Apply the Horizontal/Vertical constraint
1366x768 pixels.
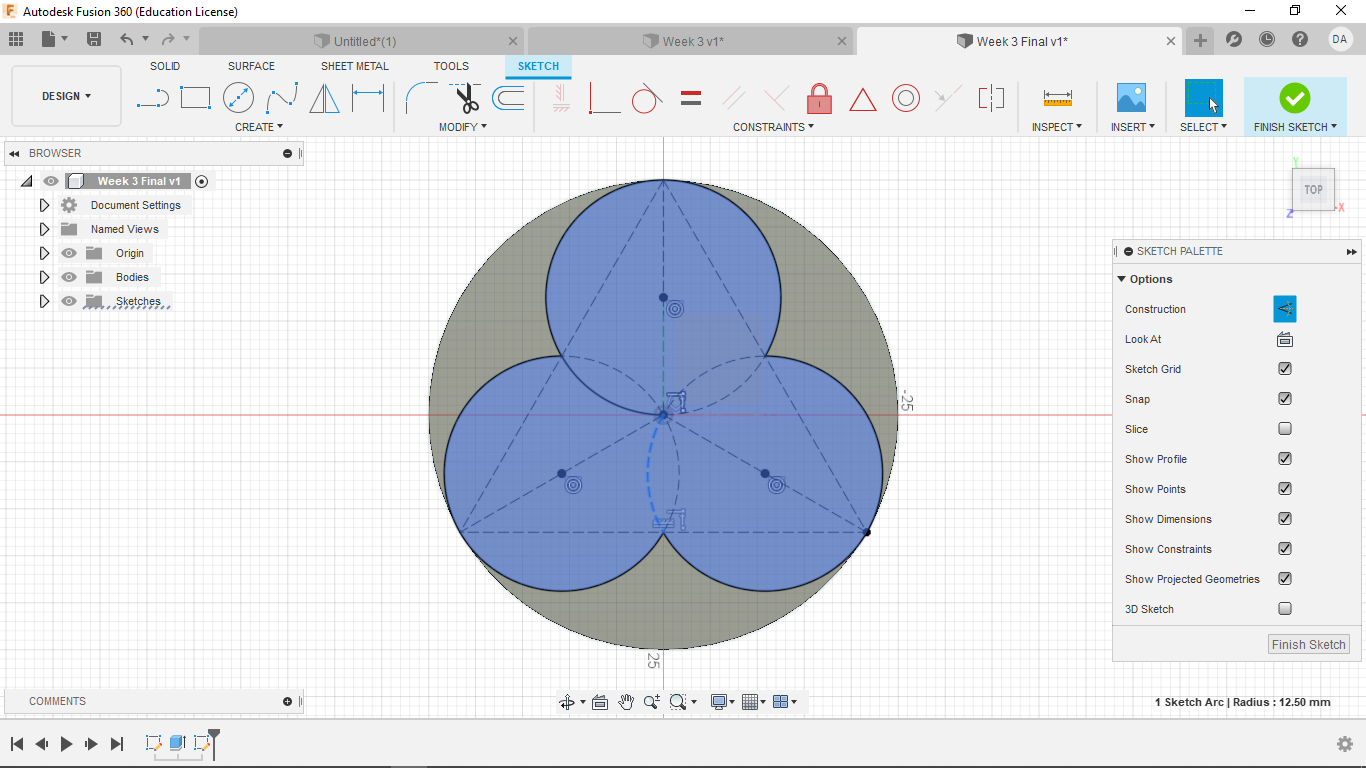coord(561,98)
